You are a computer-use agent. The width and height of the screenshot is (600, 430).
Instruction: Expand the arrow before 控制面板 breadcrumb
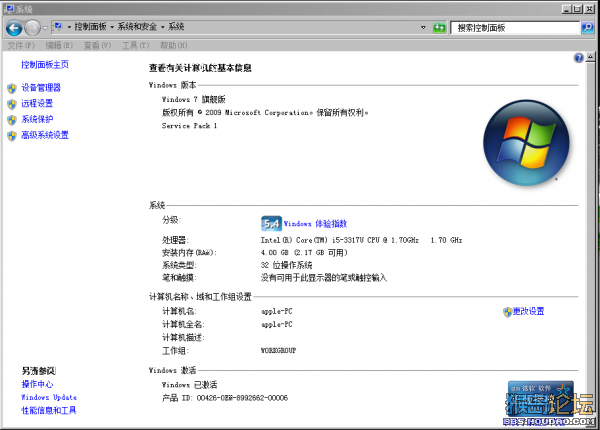69,27
